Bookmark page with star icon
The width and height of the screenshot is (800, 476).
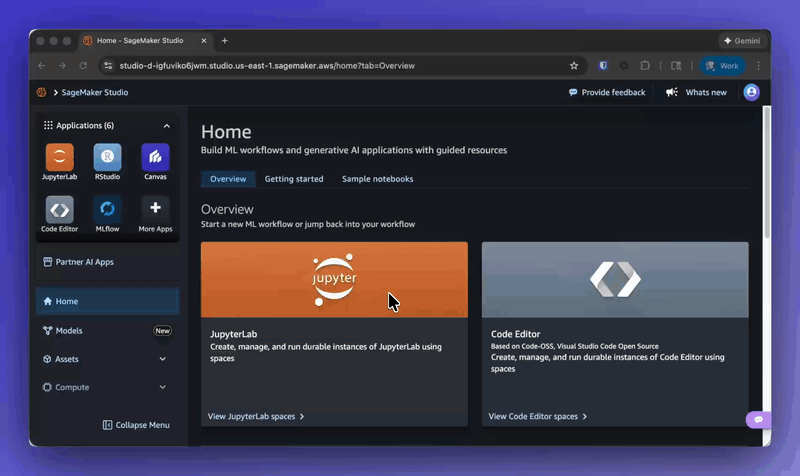574,66
